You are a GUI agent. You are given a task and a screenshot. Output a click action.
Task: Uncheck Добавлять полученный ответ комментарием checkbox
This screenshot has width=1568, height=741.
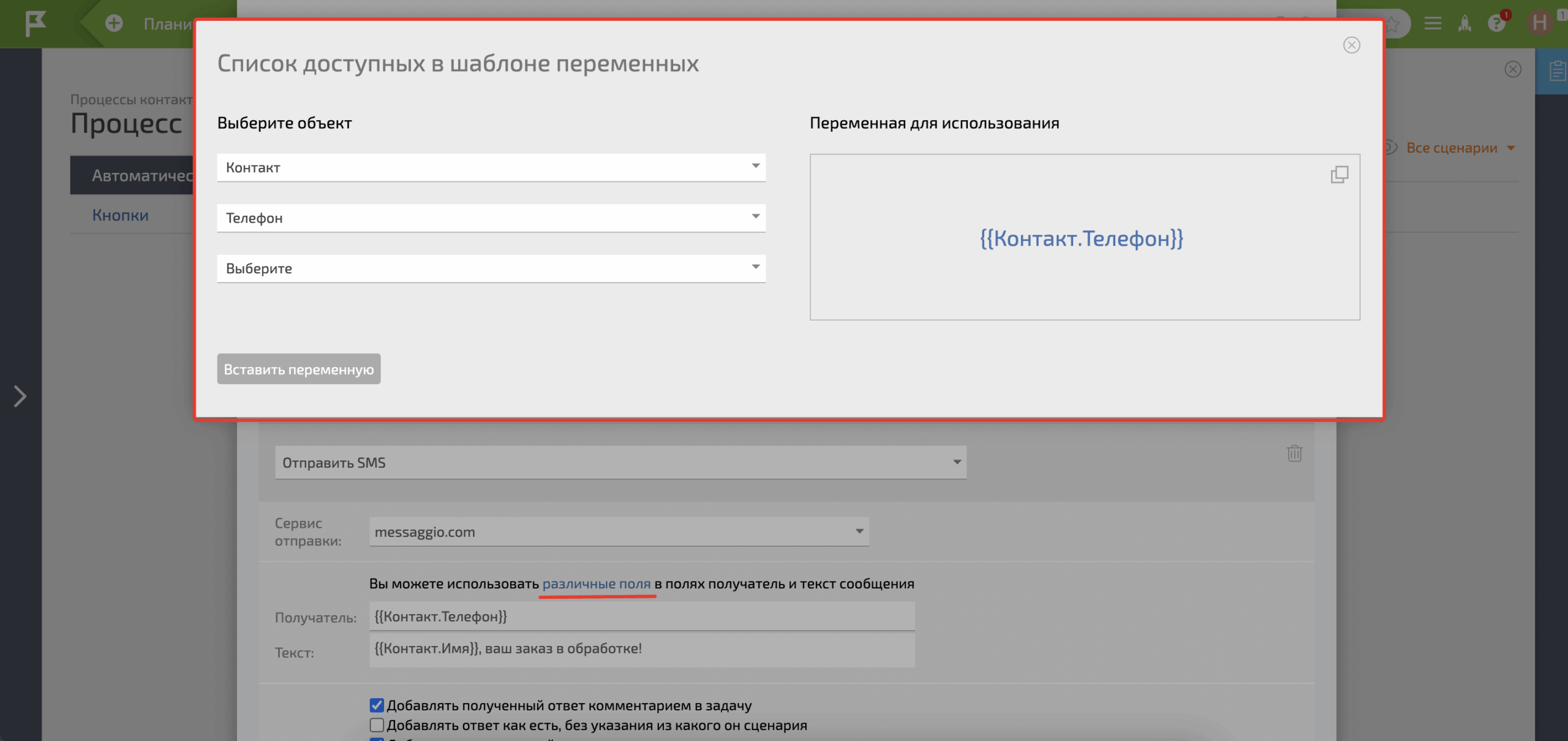click(377, 705)
